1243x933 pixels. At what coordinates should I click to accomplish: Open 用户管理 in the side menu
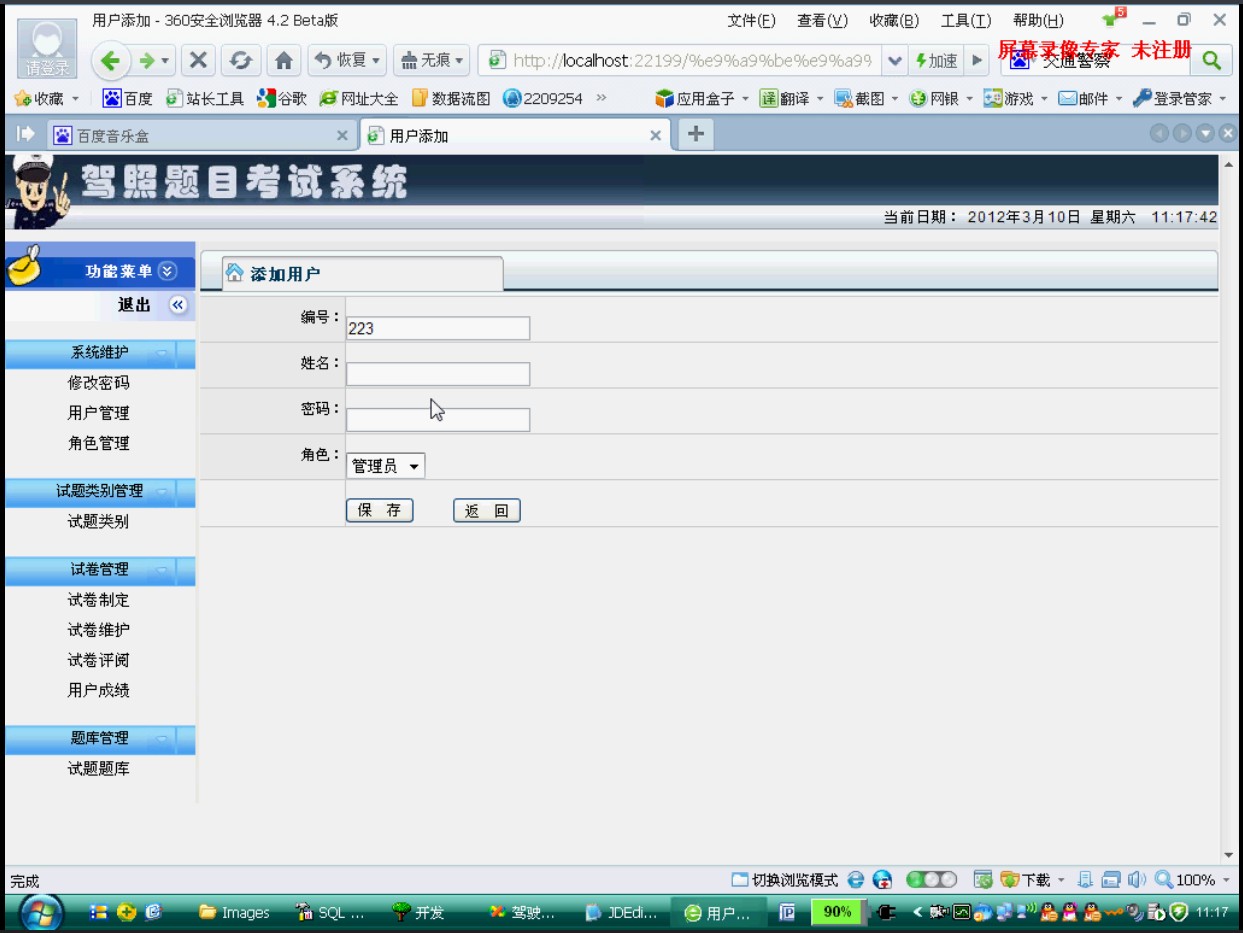(x=98, y=413)
